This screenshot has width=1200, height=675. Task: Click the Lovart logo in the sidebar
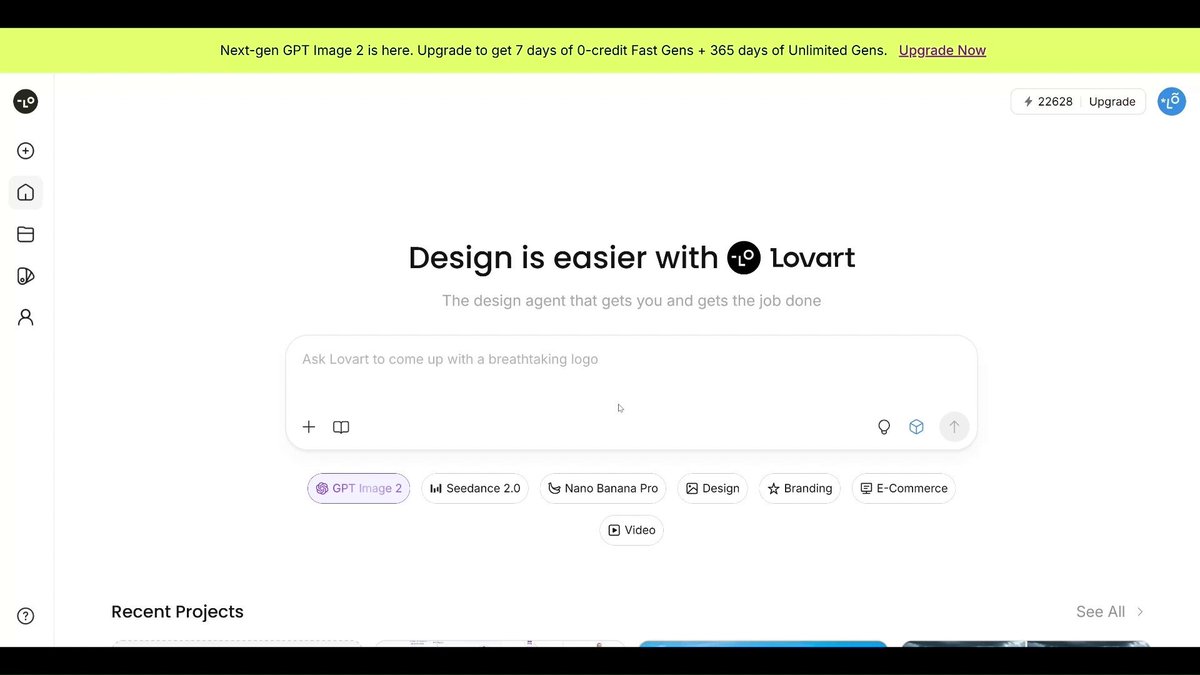(26, 101)
